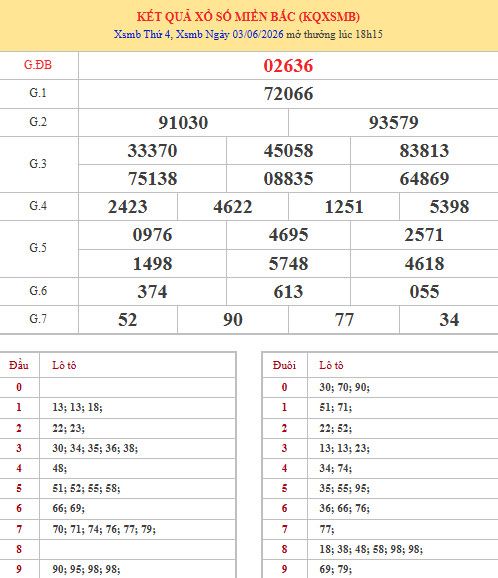The width and height of the screenshot is (498, 578).
Task: Click Đuôi row '51; 71;'
Action: coord(335,407)
